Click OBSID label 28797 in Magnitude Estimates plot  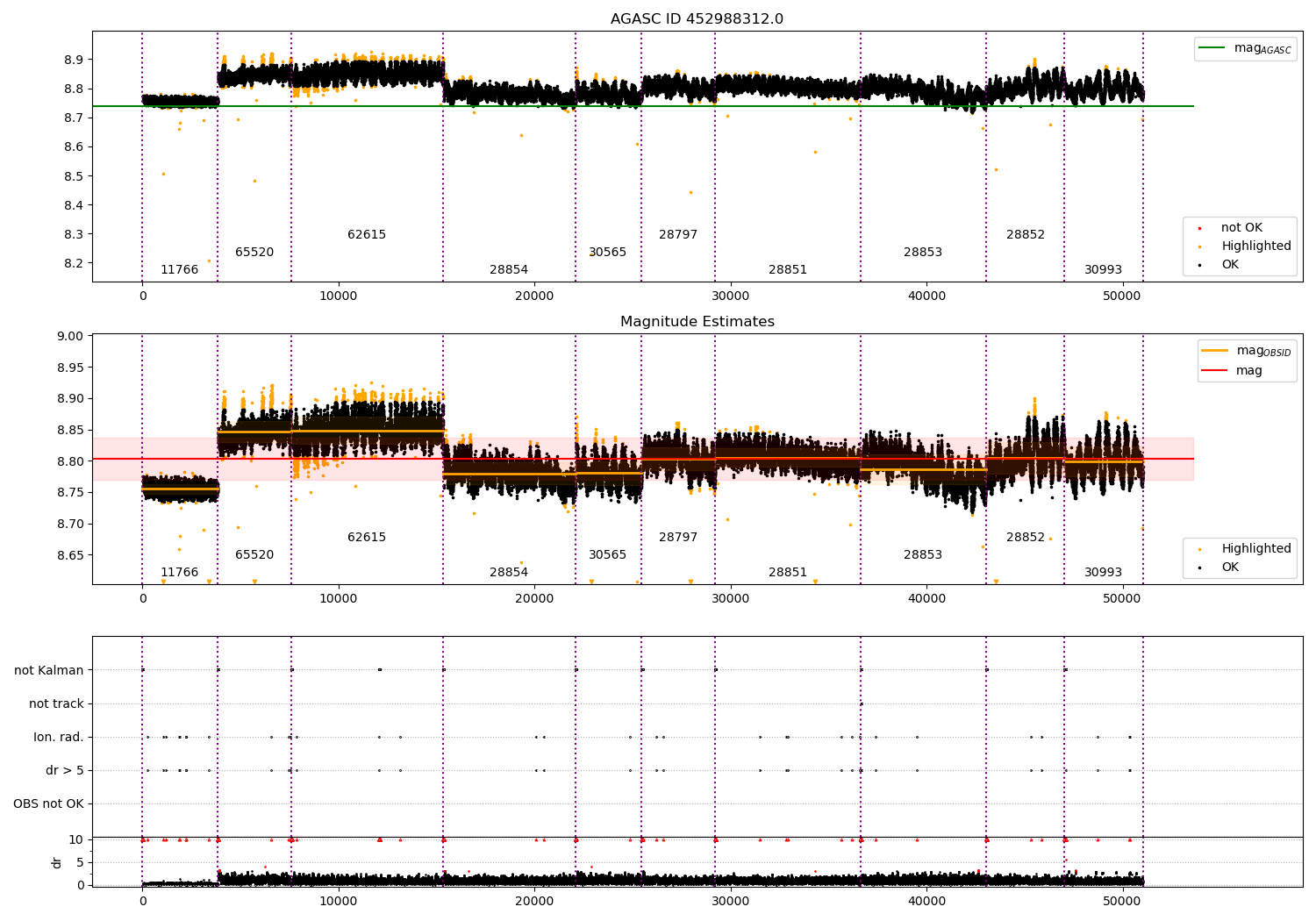click(x=678, y=538)
